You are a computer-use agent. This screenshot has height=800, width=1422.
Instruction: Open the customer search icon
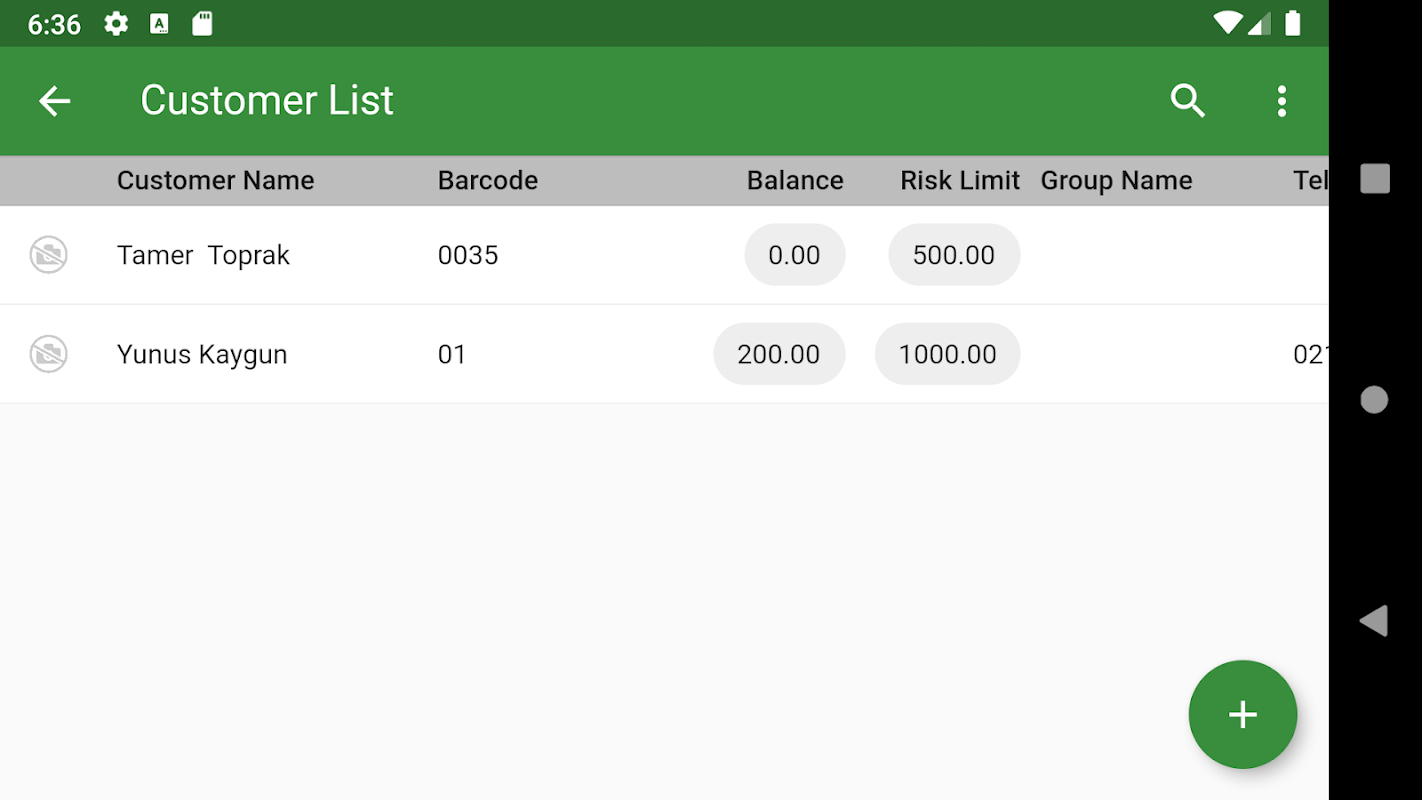tap(1187, 101)
